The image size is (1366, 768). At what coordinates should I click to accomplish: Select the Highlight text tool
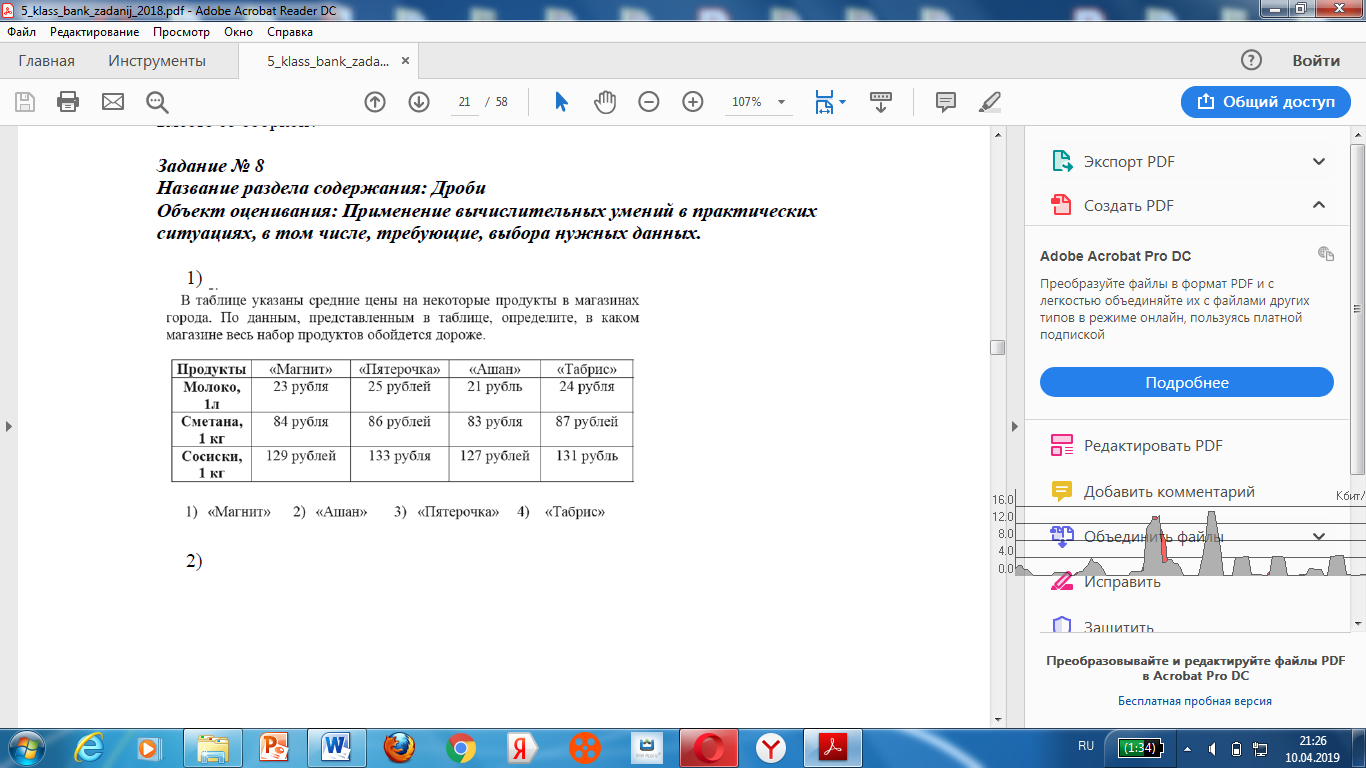click(989, 102)
